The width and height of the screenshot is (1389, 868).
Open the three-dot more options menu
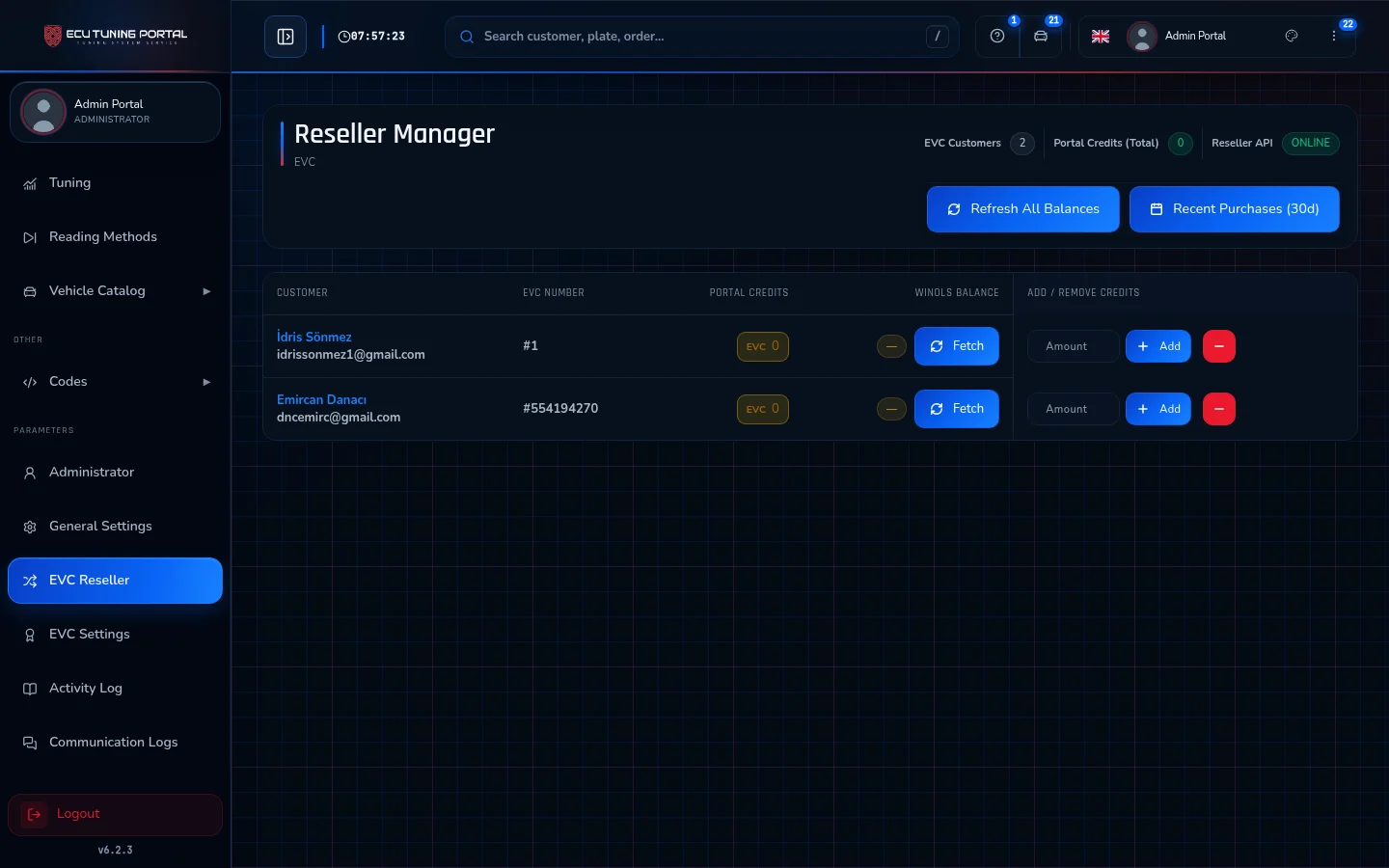point(1334,36)
